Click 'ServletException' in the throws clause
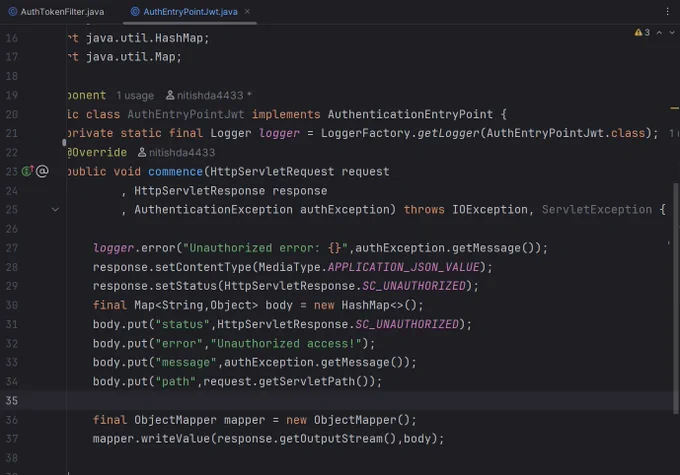680x475 pixels. pyautogui.click(x=597, y=210)
